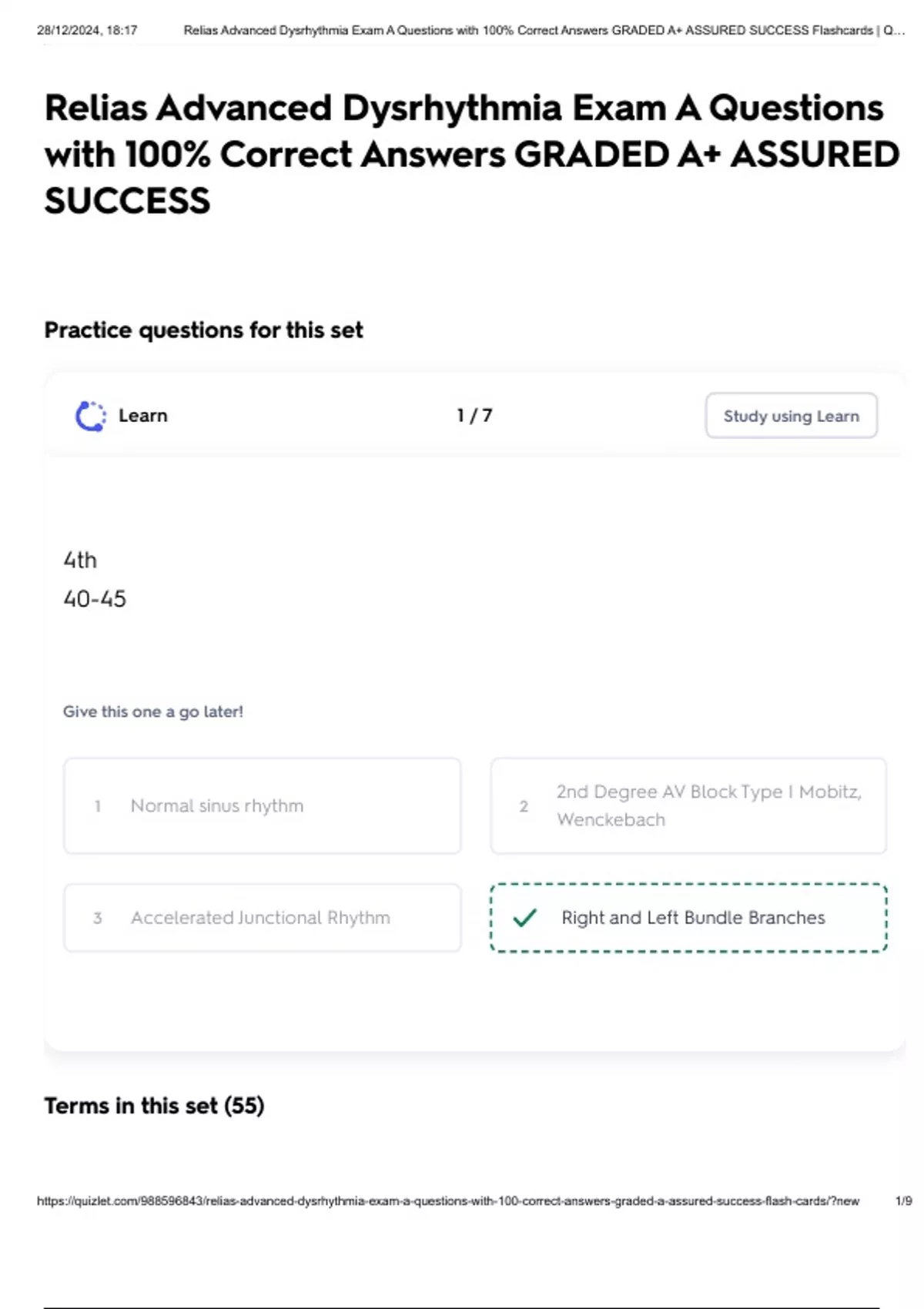Click the '1 / 7' progress indicator
924x1309 pixels.
[x=475, y=415]
